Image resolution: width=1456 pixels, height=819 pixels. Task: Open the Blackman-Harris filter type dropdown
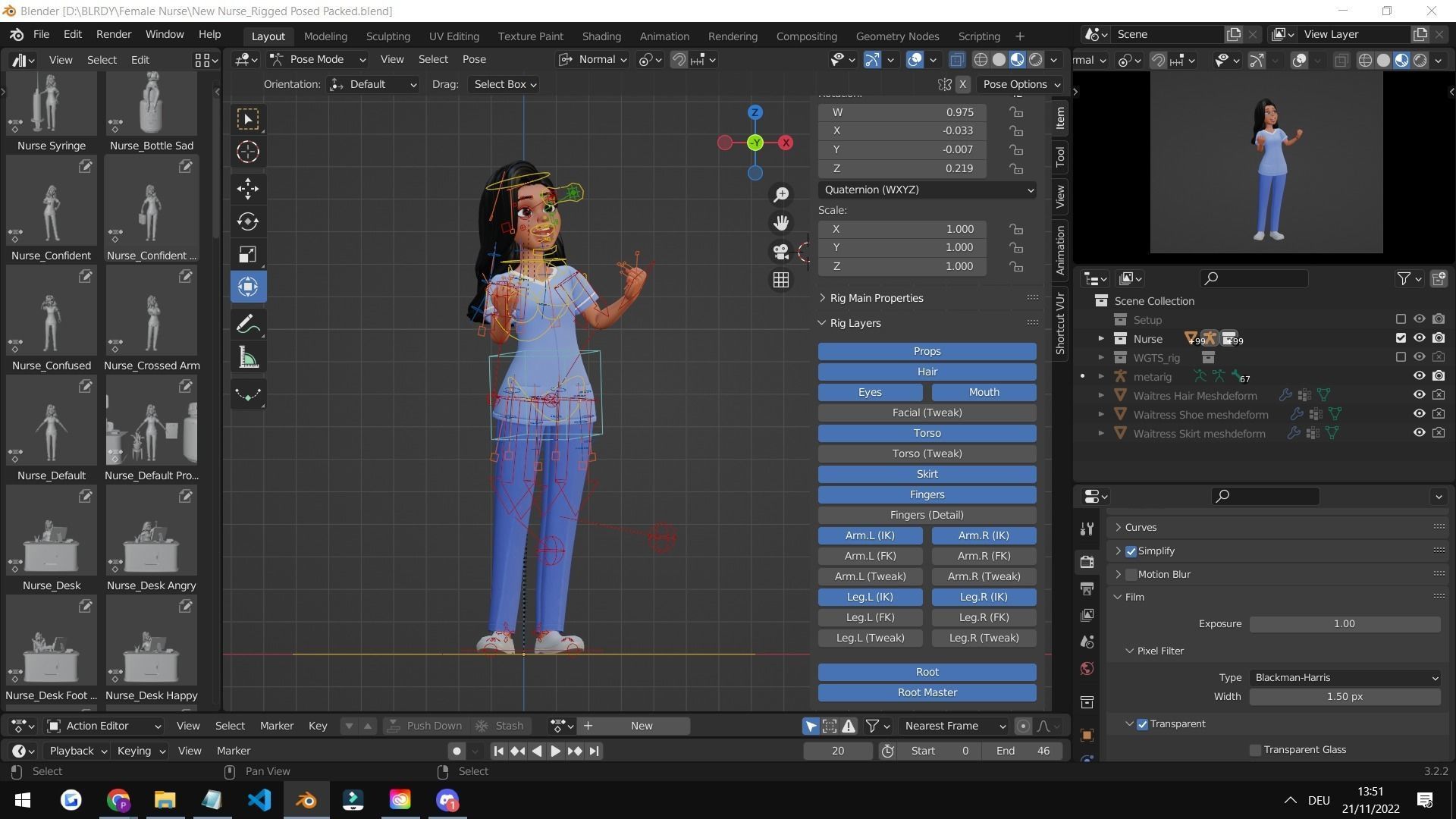1345,678
